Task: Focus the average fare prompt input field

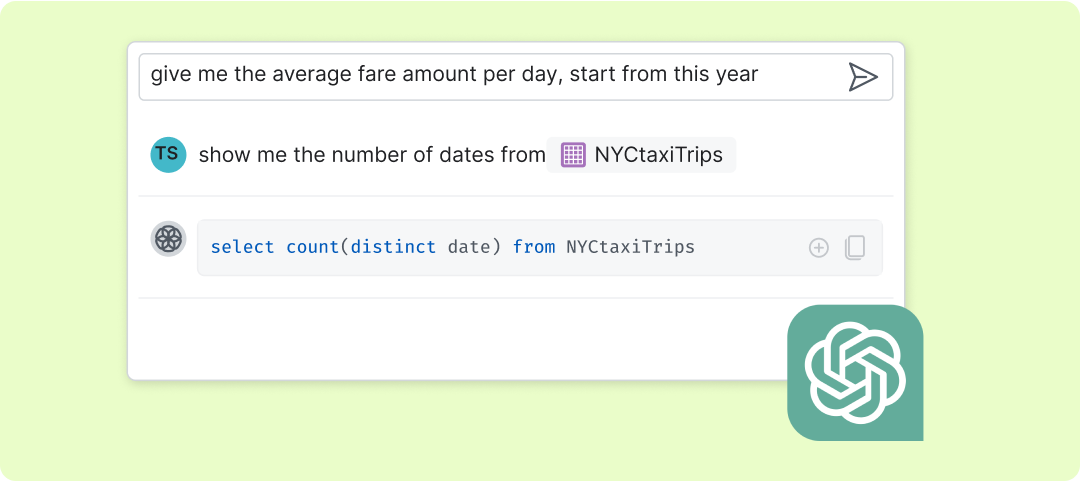Action: click(490, 76)
